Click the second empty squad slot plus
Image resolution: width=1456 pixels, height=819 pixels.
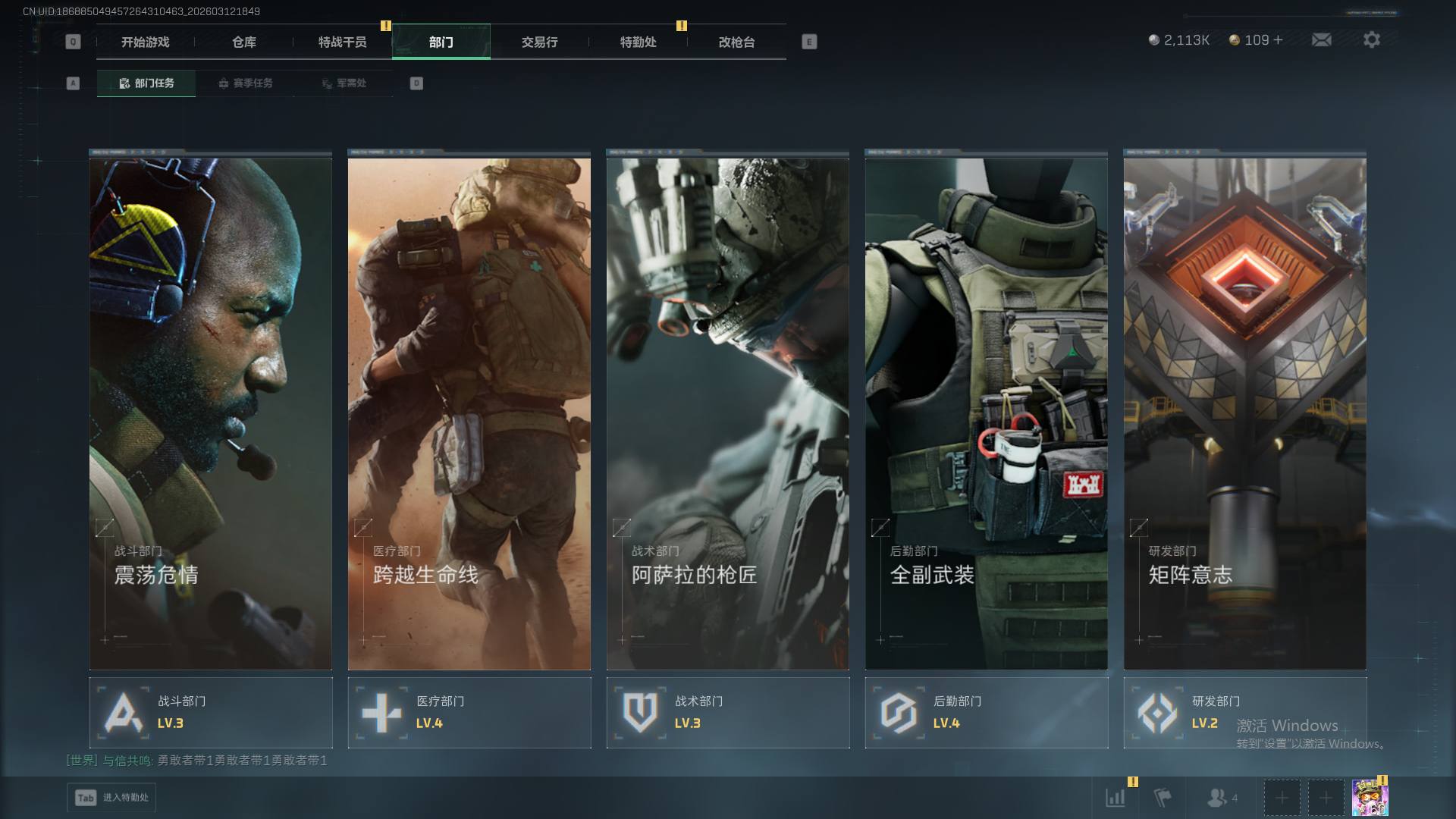pyautogui.click(x=1326, y=797)
